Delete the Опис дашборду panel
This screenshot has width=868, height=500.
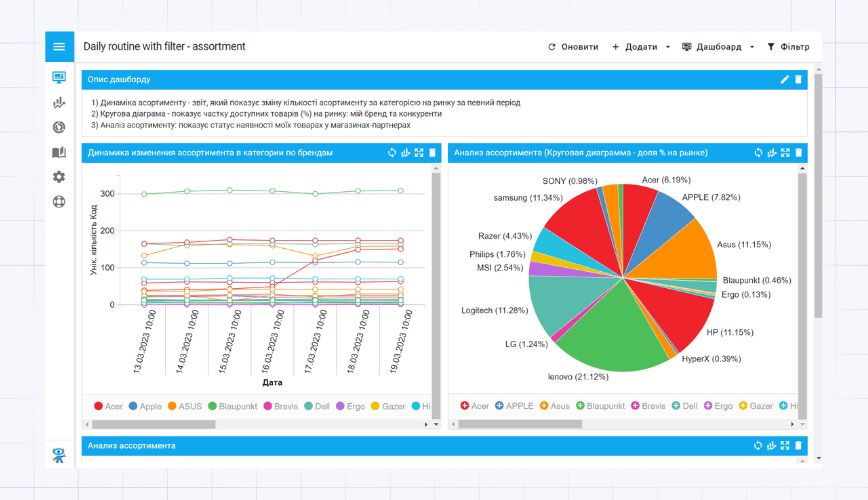[x=798, y=79]
